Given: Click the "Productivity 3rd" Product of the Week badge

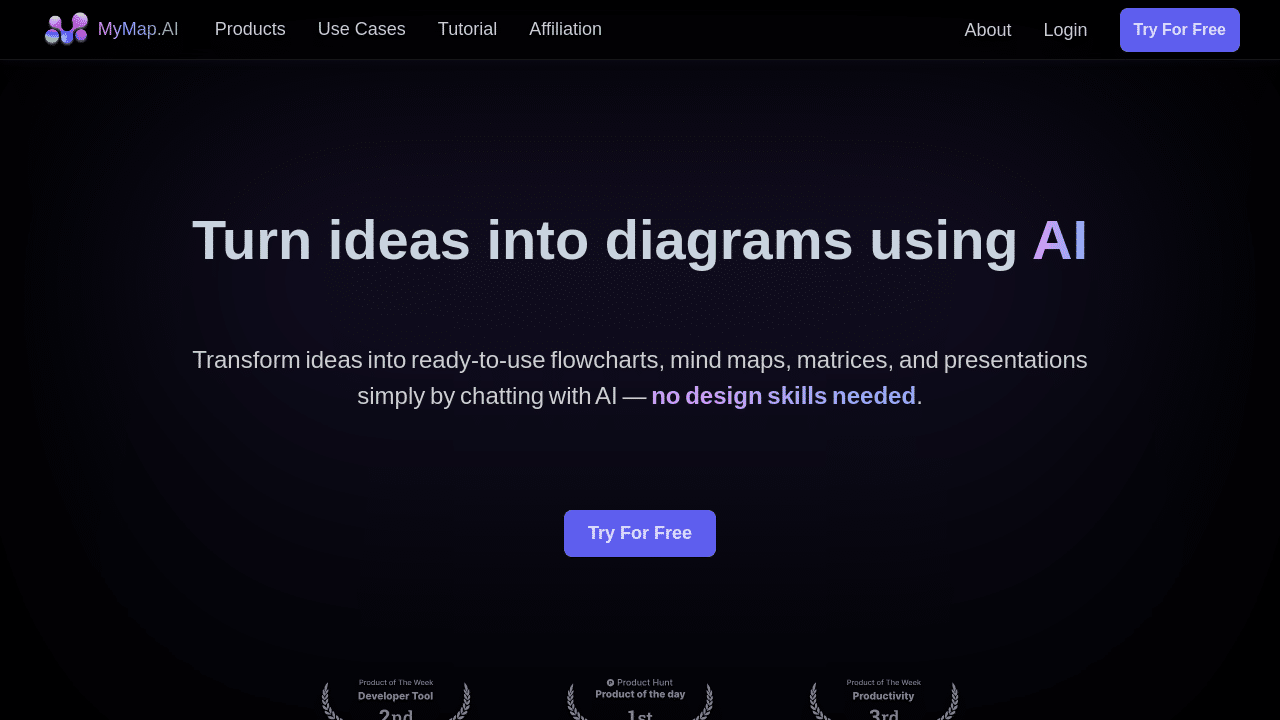Looking at the screenshot, I should coord(883,698).
